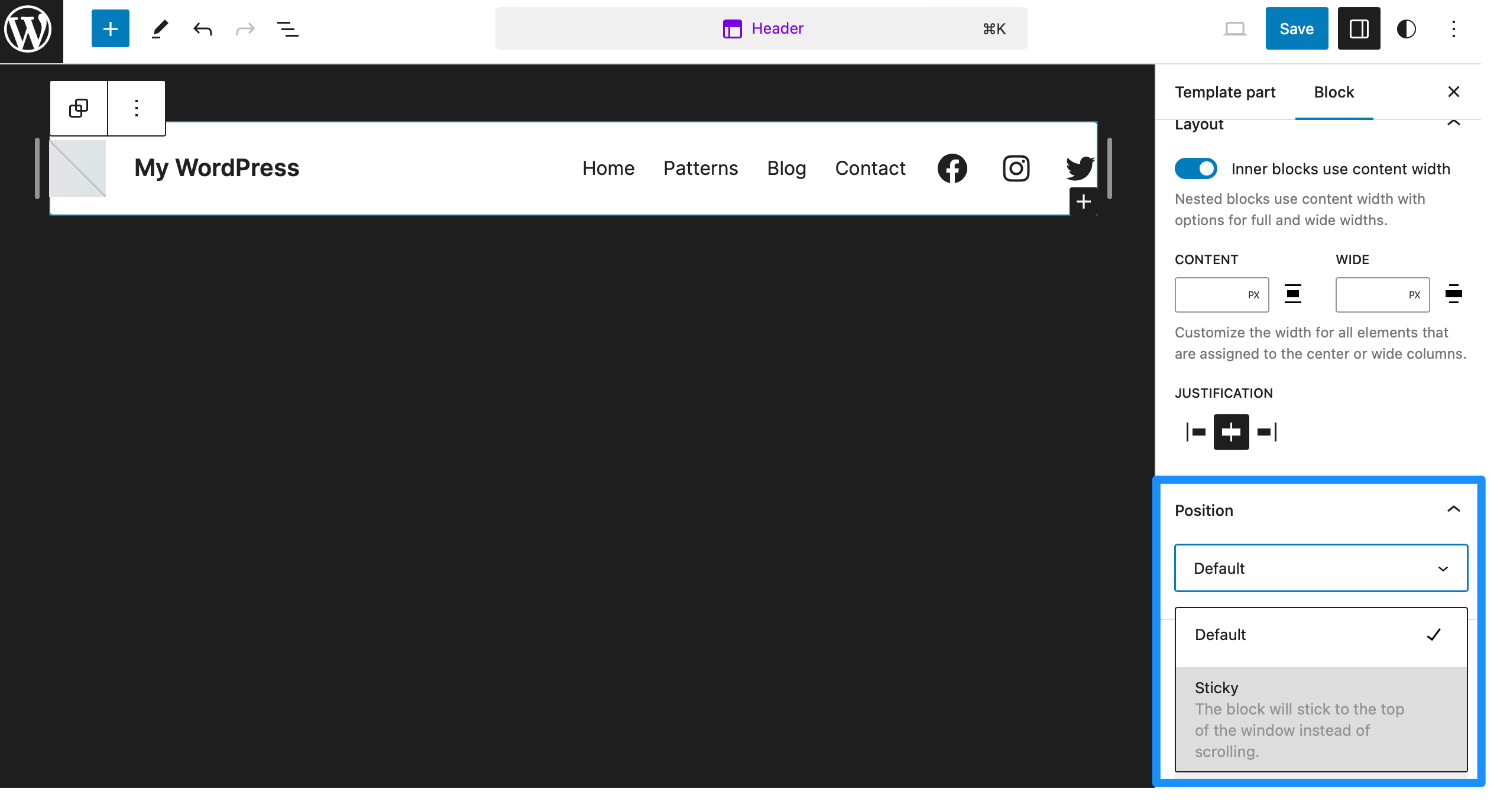Image resolution: width=1510 pixels, height=812 pixels.
Task: Click the WordPress logo
Action: pos(28,28)
